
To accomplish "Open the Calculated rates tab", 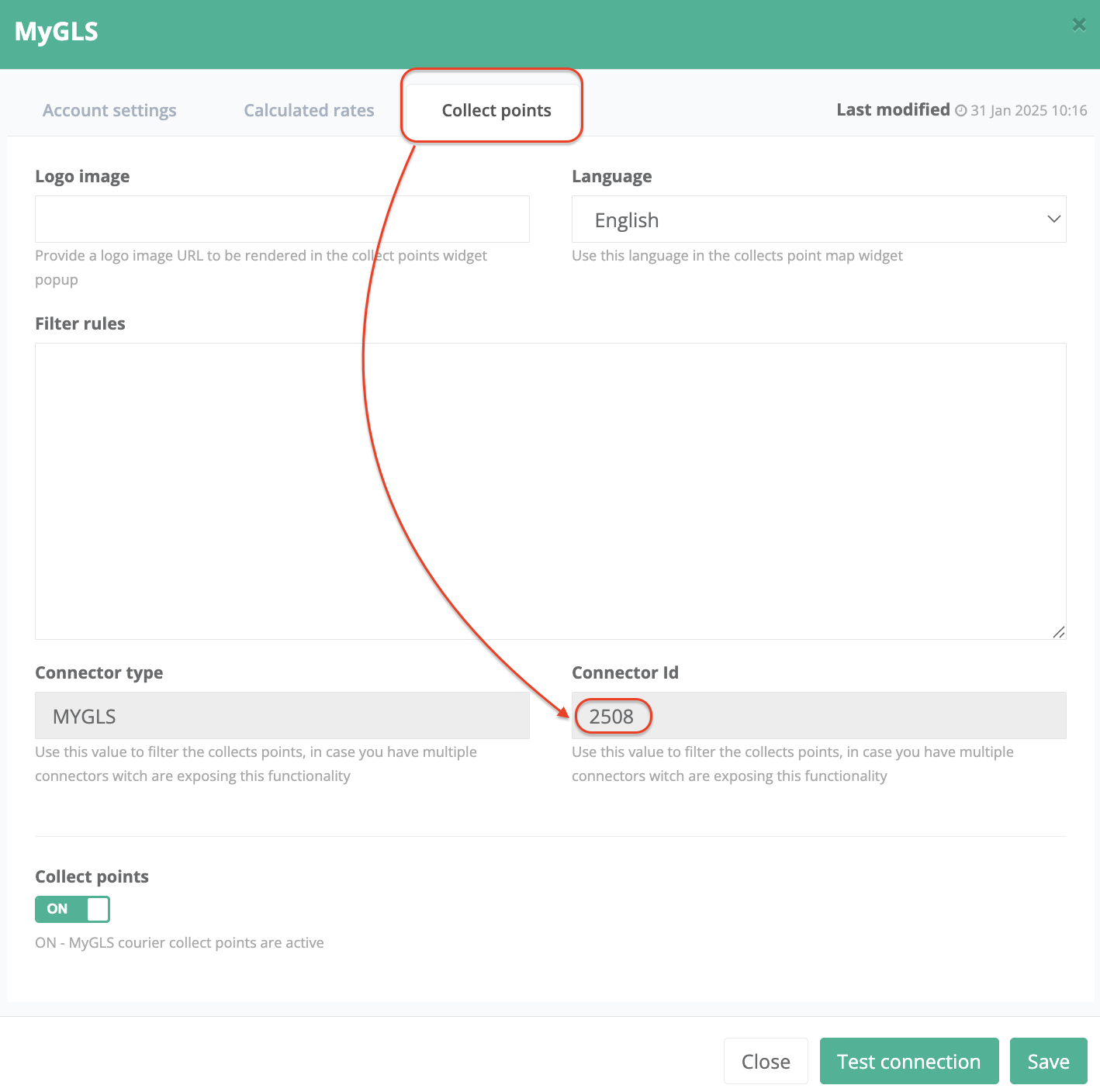I will point(309,110).
